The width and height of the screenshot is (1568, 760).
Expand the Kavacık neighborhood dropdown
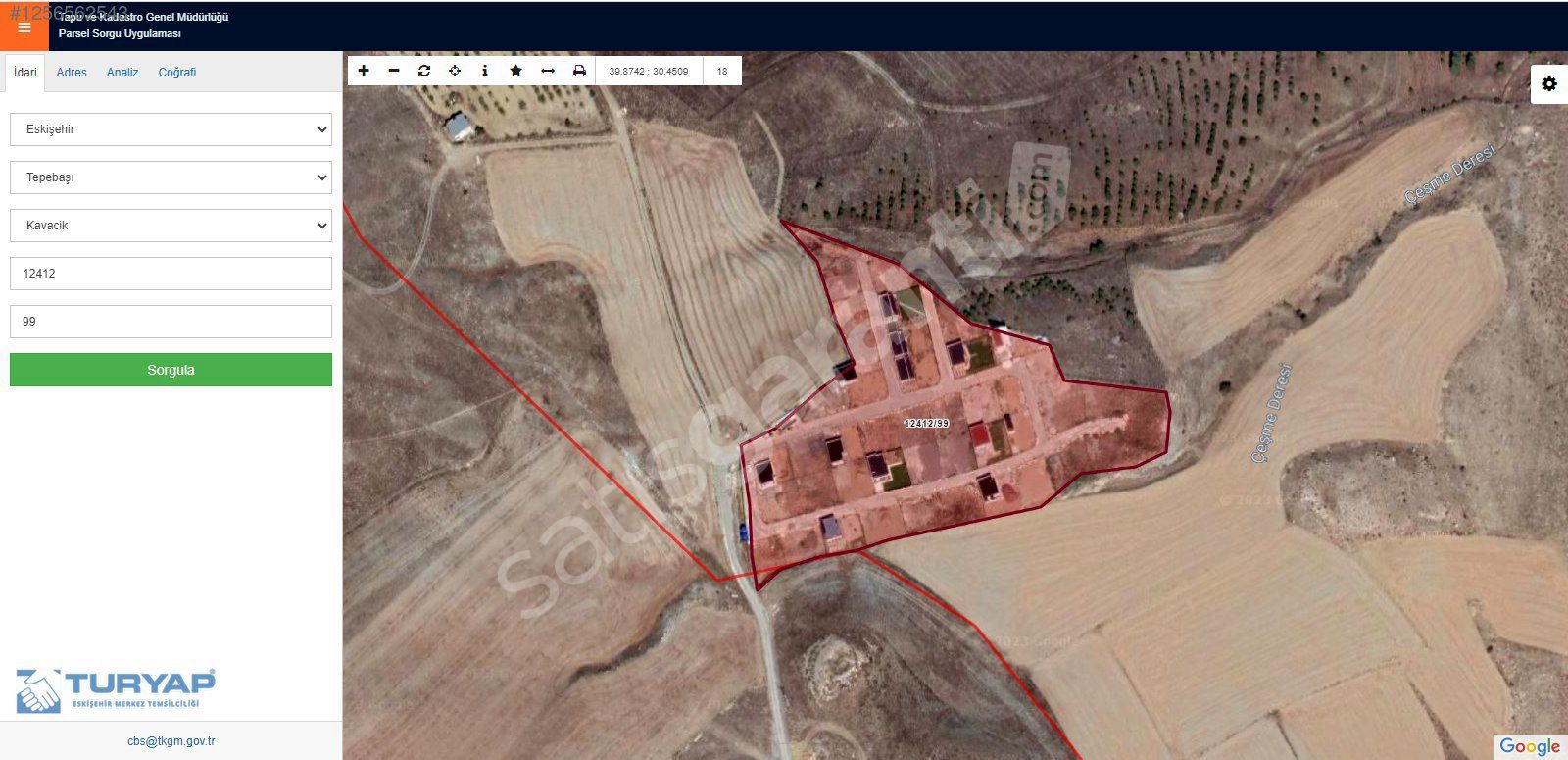click(x=171, y=226)
